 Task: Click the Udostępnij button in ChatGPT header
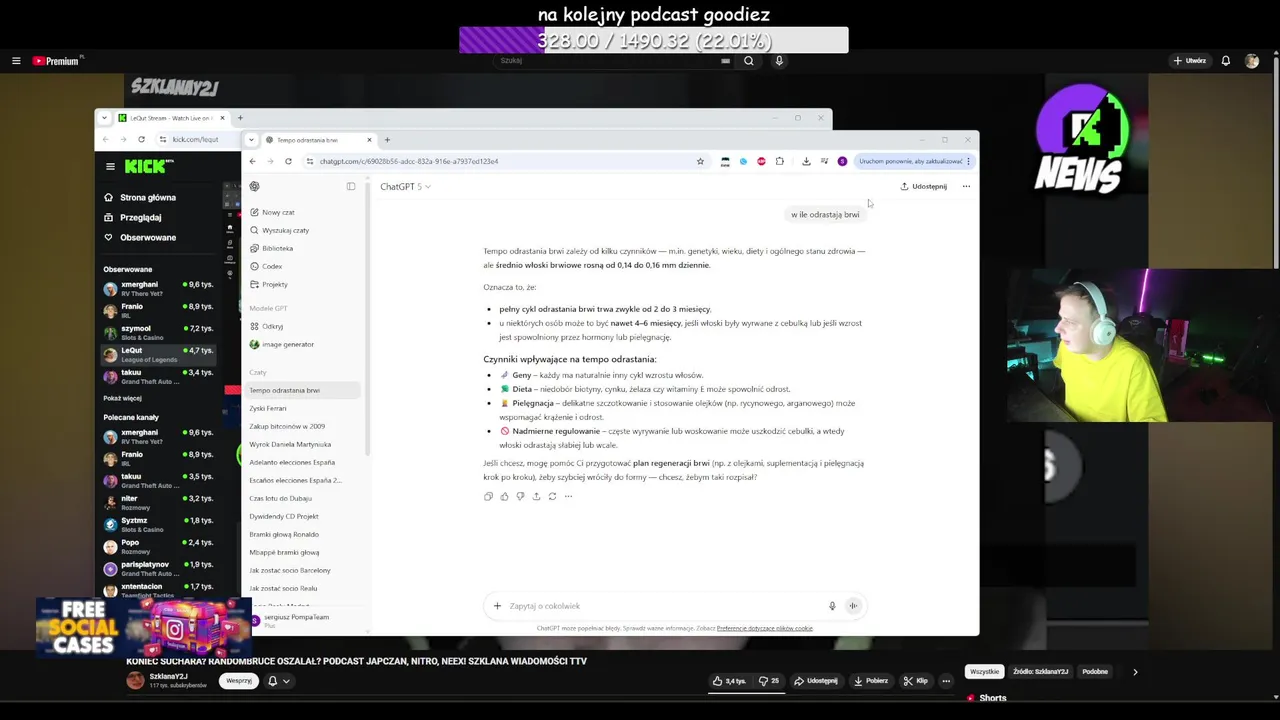coord(923,186)
